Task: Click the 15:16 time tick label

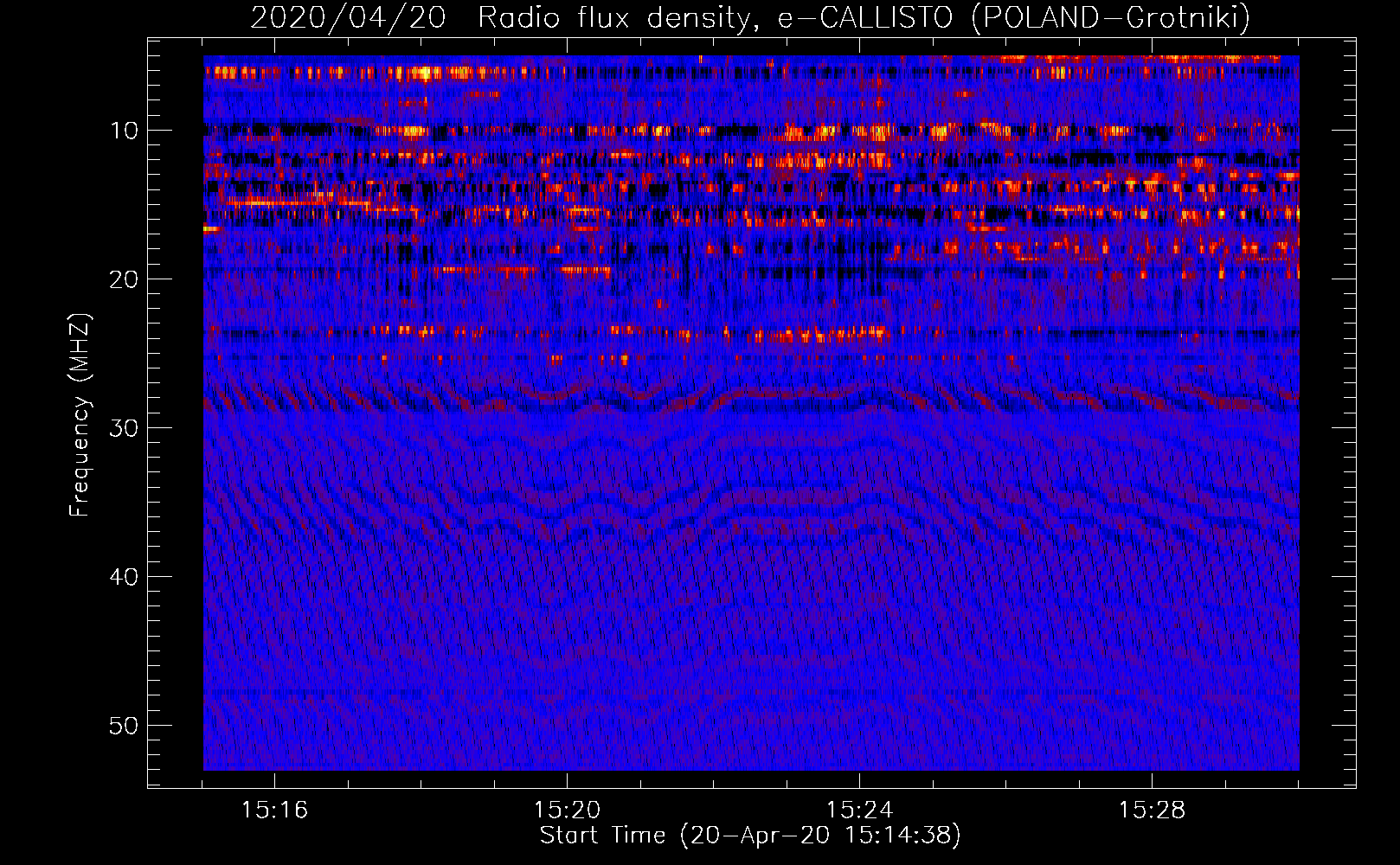Action: point(274,811)
